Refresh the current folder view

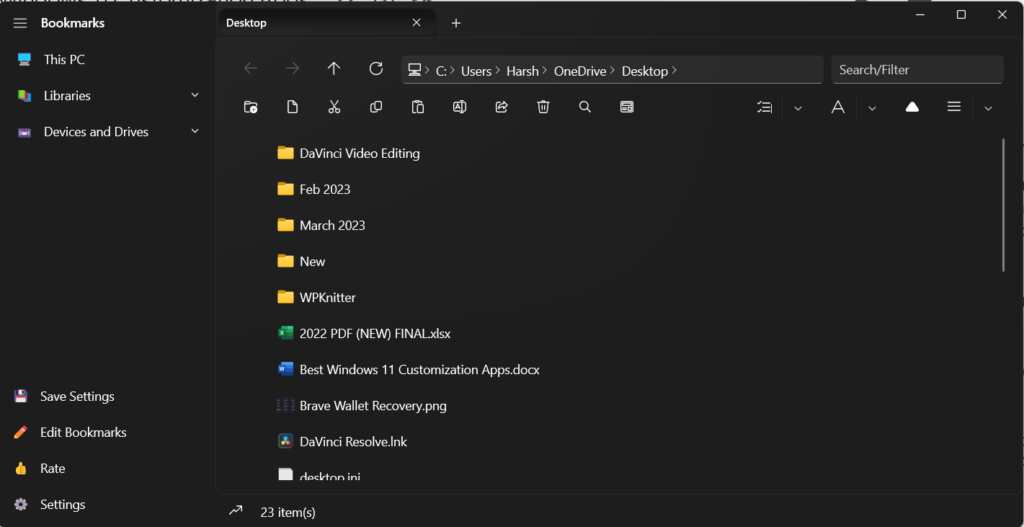tap(376, 69)
